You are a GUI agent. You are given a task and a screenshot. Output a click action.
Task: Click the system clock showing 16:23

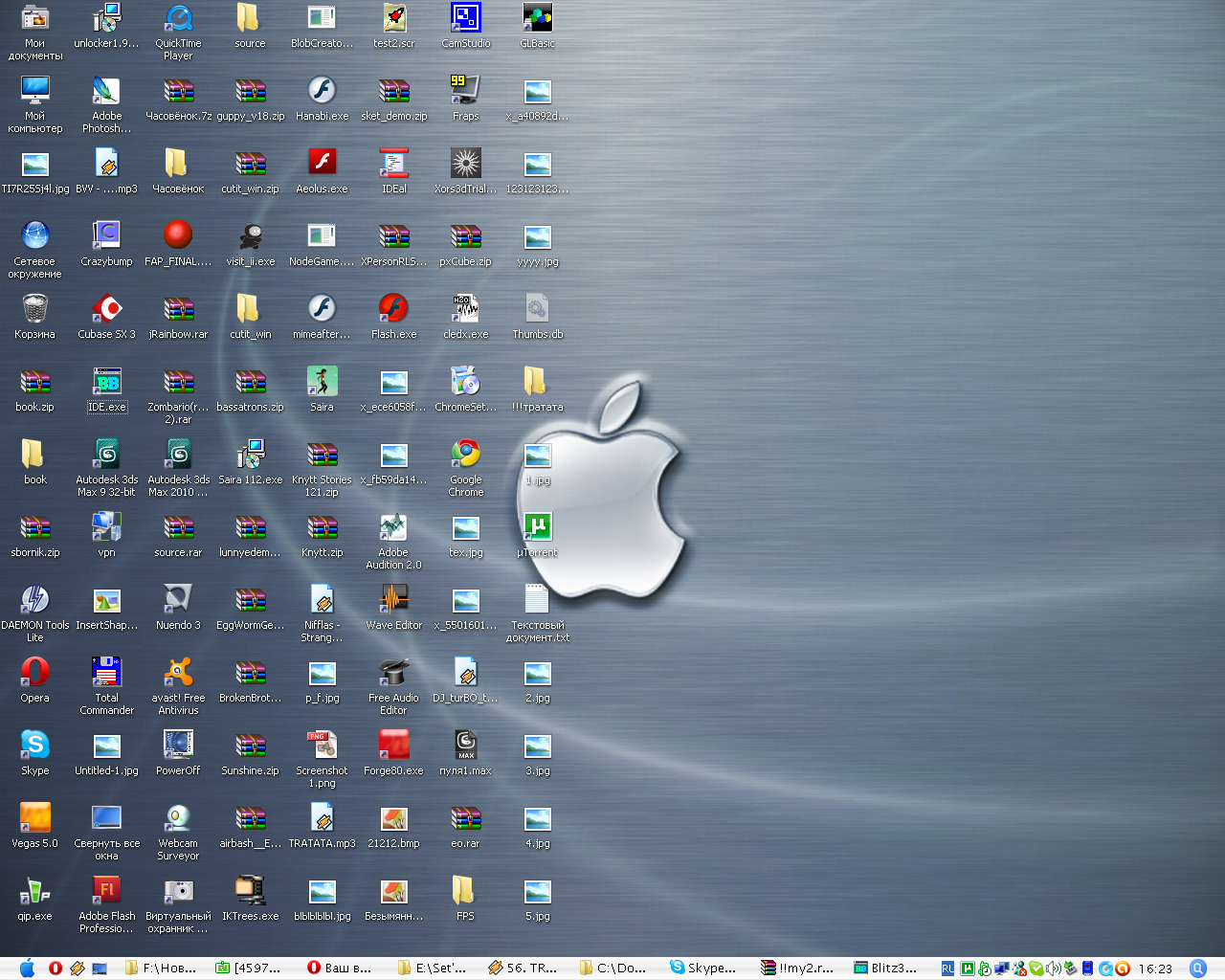click(x=1155, y=969)
